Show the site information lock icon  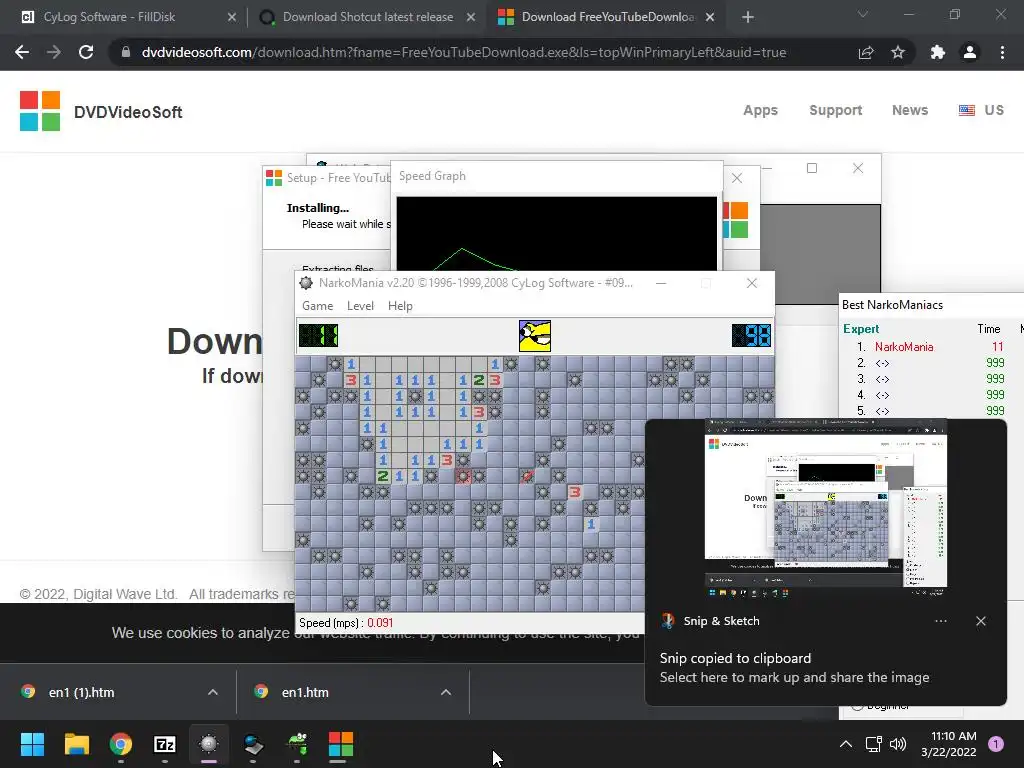pos(126,52)
